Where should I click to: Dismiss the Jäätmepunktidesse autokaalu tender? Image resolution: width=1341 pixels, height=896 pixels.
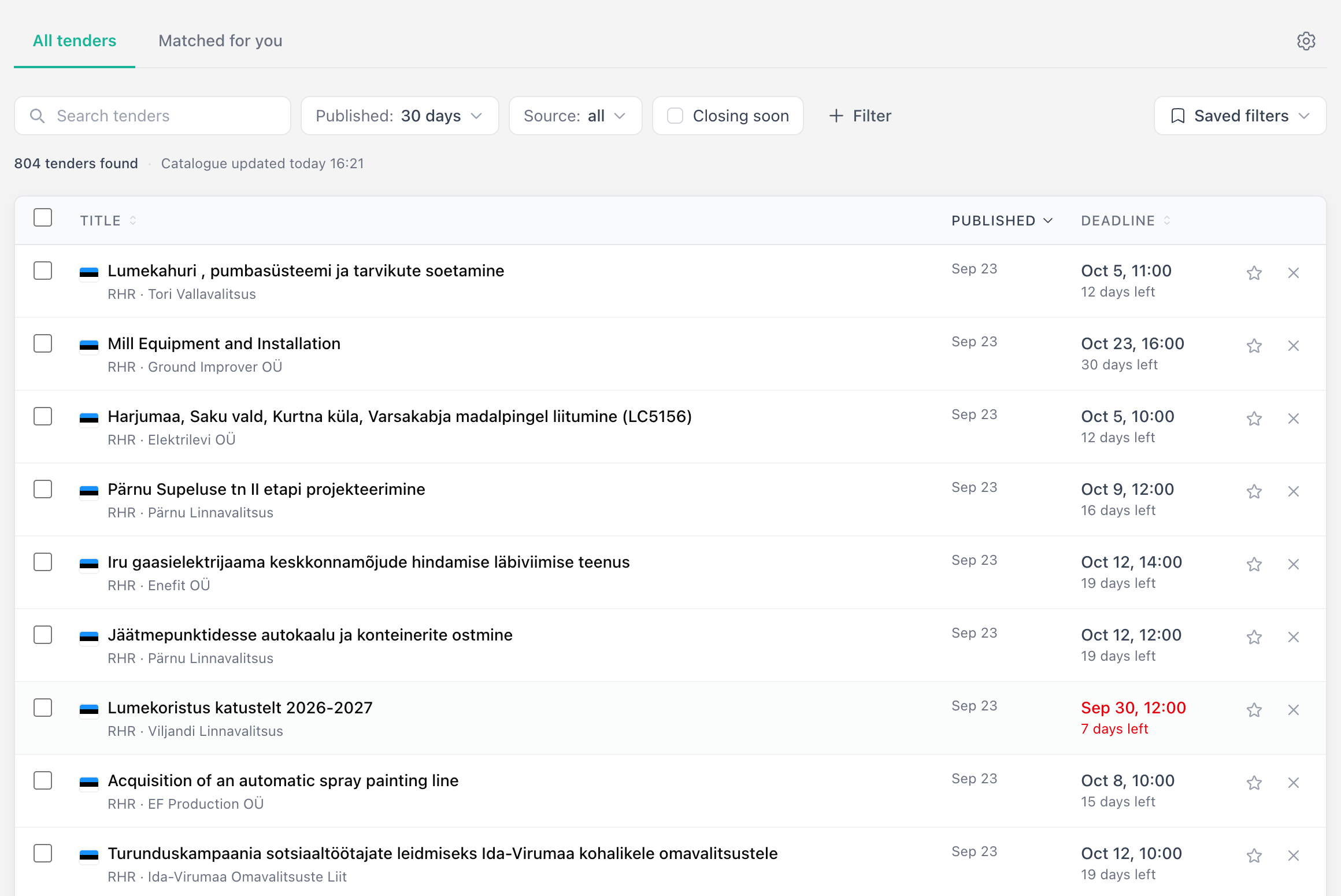pos(1294,637)
